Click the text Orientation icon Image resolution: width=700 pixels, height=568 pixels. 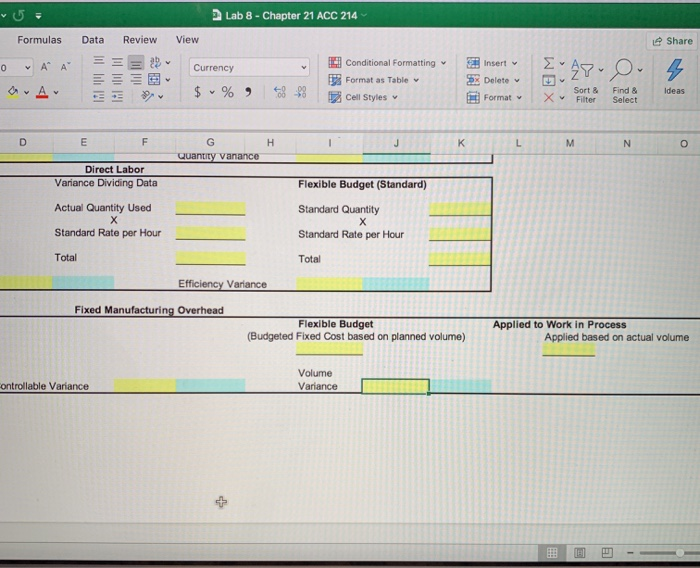point(147,96)
